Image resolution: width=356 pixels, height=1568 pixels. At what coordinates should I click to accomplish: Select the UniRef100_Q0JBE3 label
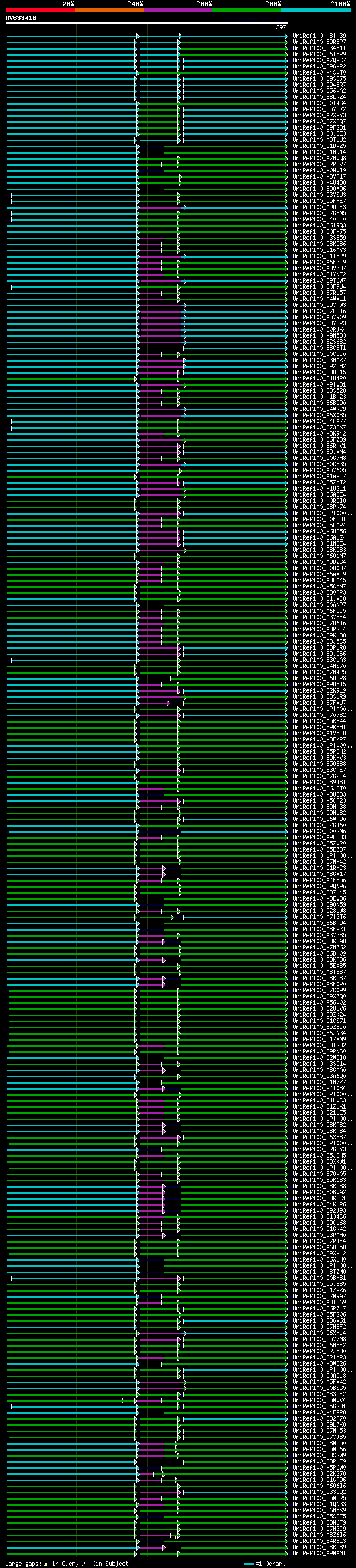pyautogui.click(x=319, y=134)
